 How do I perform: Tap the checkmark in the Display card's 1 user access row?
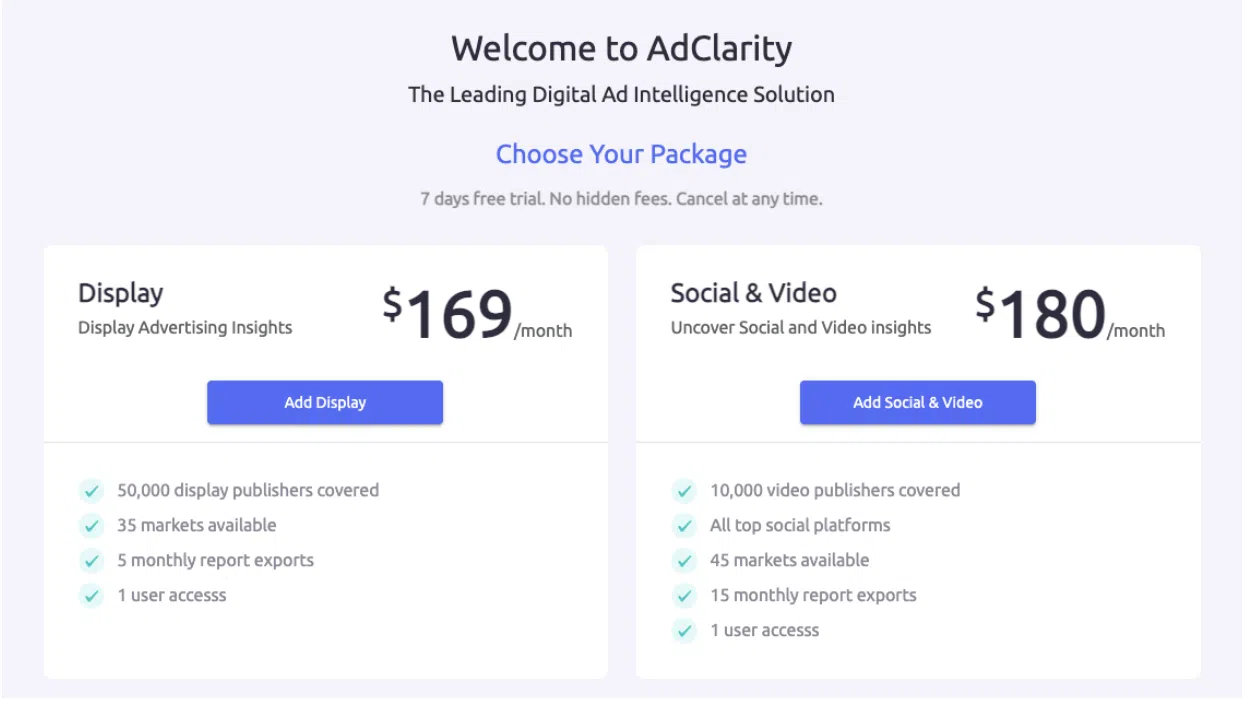point(92,596)
